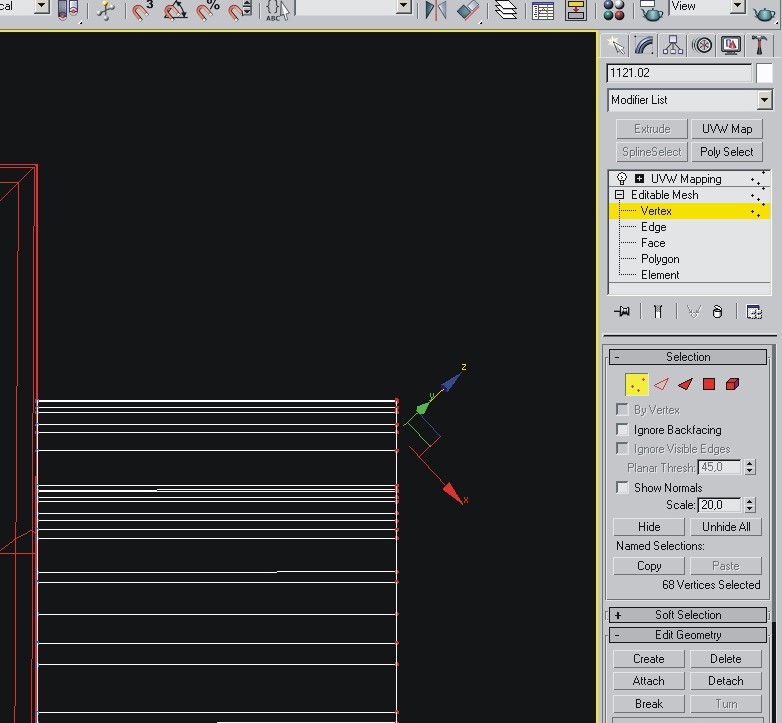Viewport: 782px width, 723px height.
Task: Click the Detach button
Action: point(726,681)
